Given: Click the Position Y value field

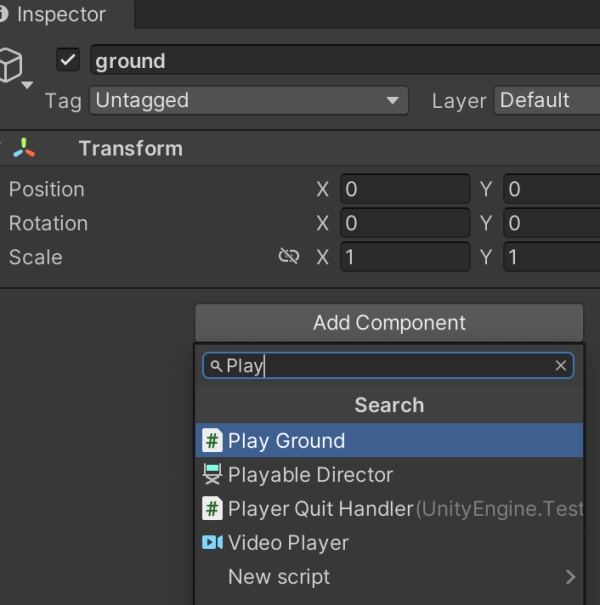Looking at the screenshot, I should 552,189.
